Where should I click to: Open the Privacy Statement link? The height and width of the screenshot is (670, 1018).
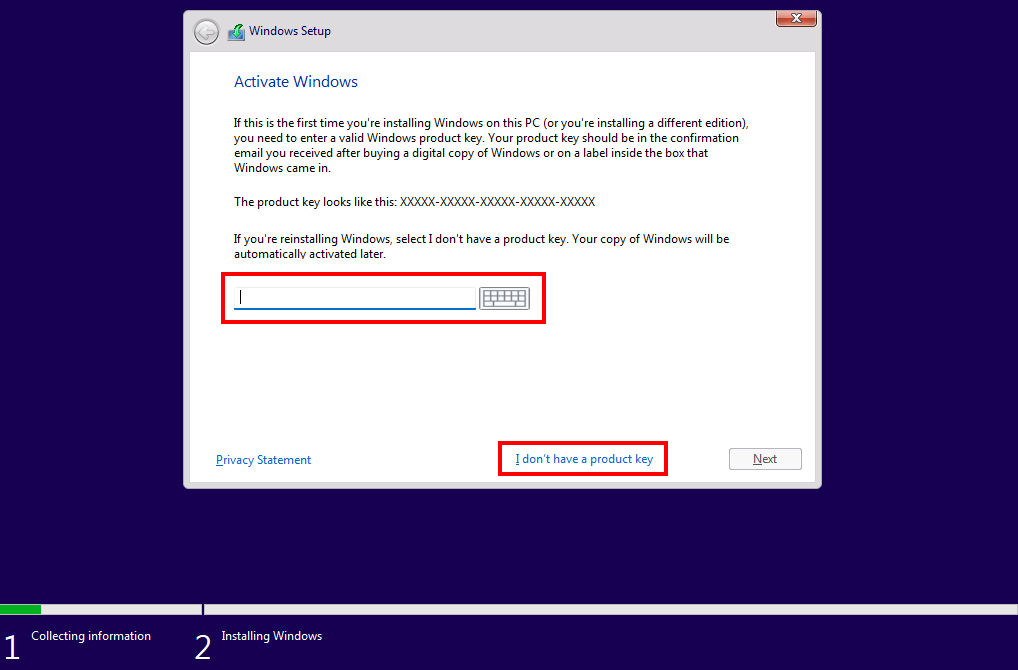pyautogui.click(x=263, y=460)
